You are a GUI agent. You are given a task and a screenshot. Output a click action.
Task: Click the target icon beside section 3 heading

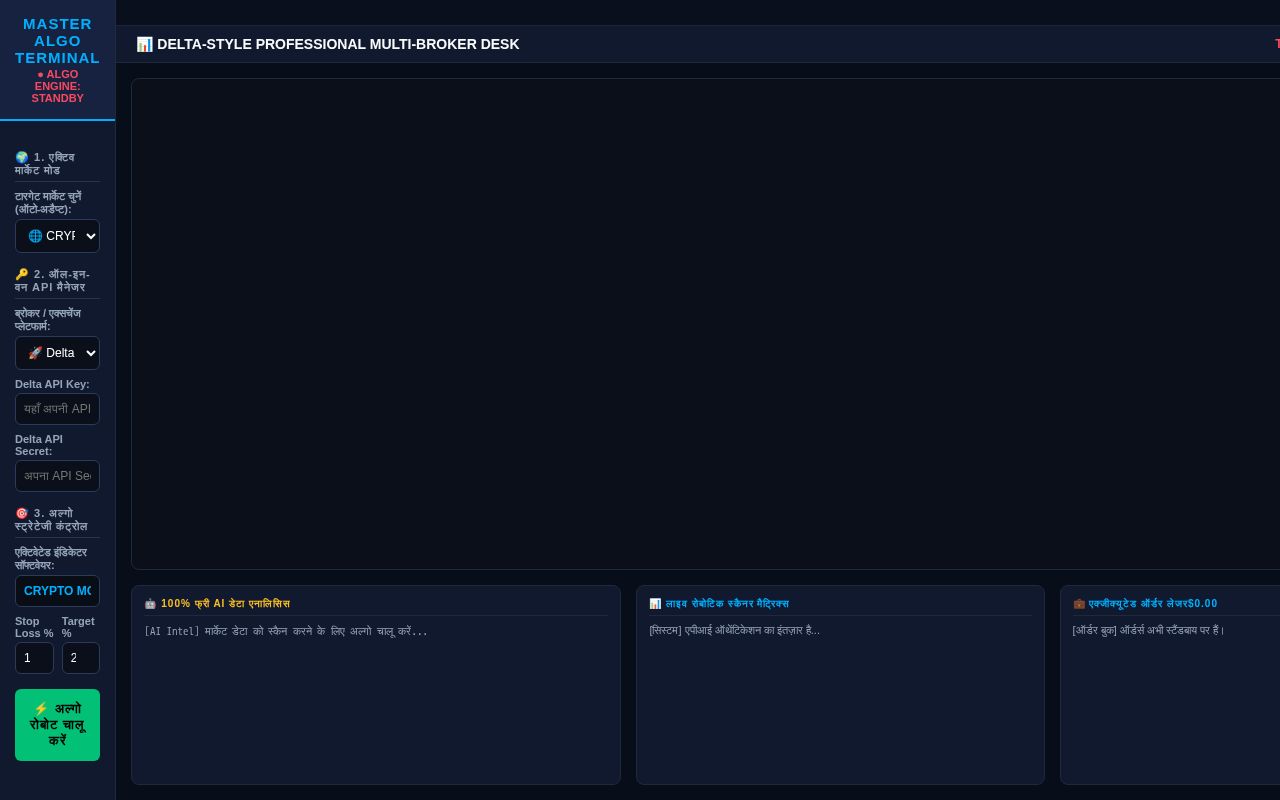click(21, 513)
